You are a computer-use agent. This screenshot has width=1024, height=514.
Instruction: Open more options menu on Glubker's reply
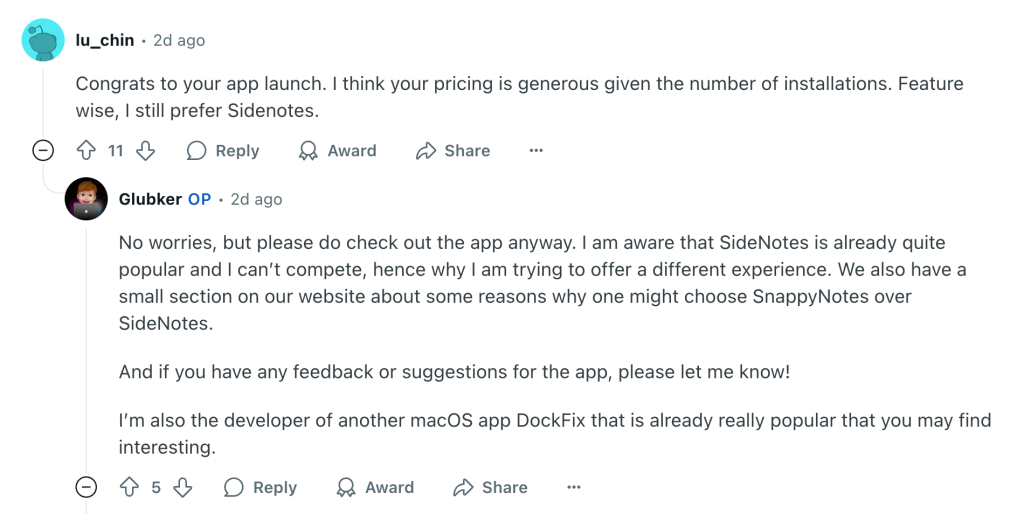pyautogui.click(x=574, y=487)
